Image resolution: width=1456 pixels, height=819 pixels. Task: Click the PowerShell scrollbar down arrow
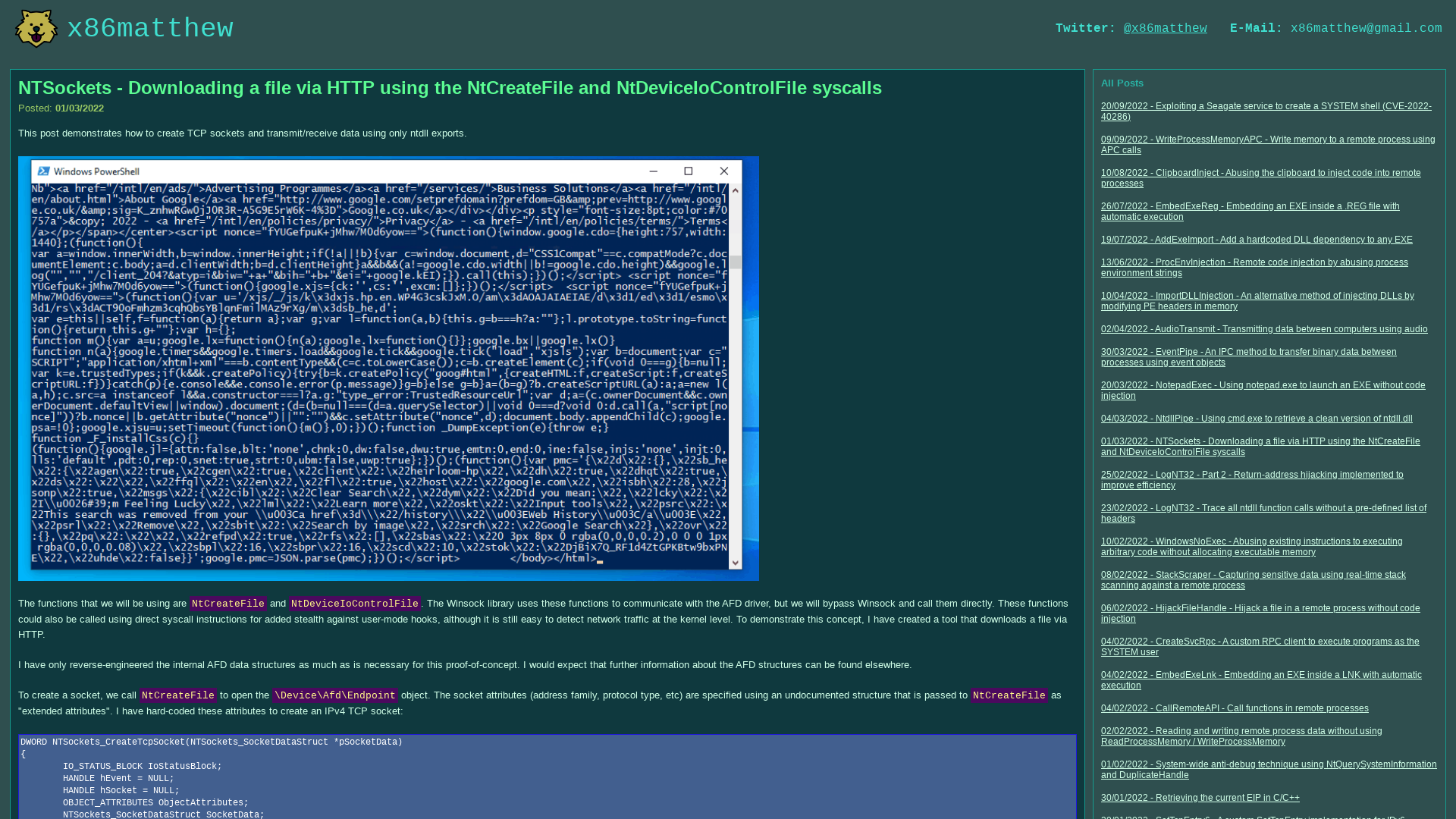pos(735,563)
